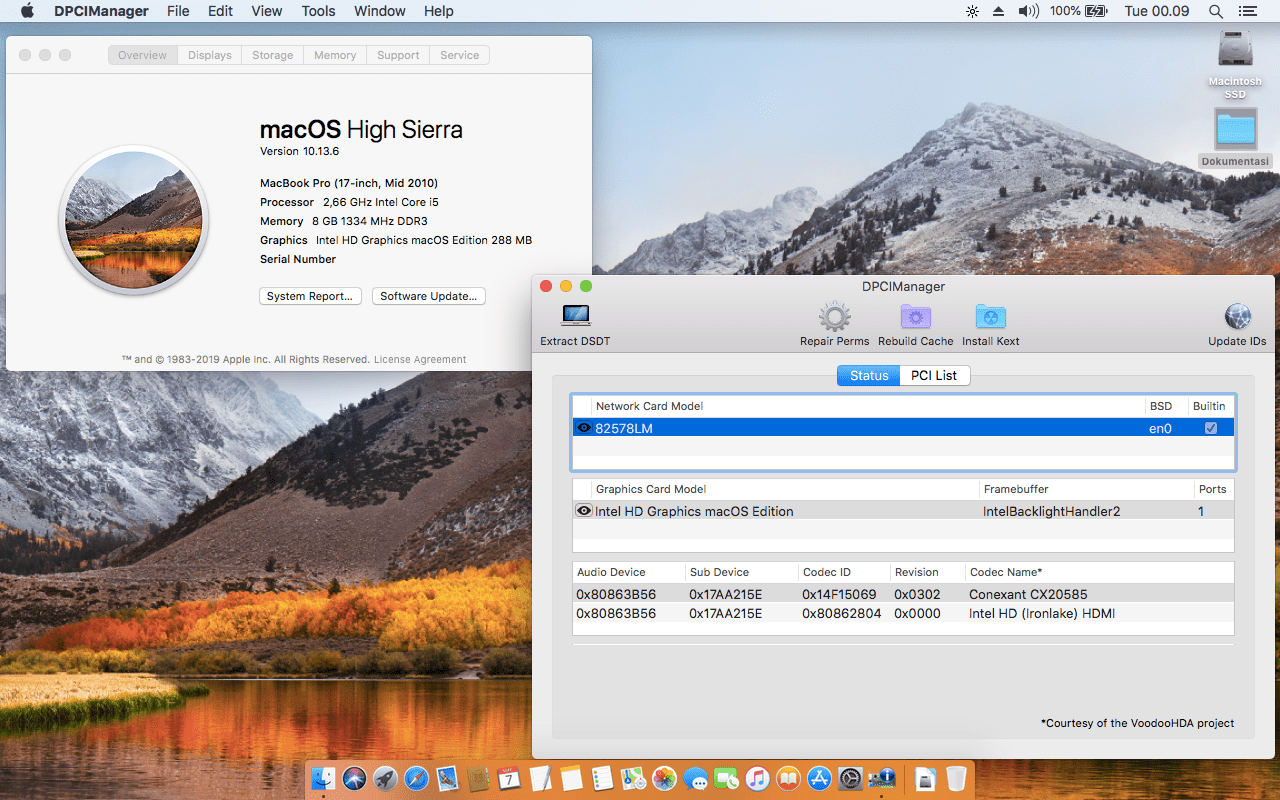The height and width of the screenshot is (800, 1280).
Task: Open the Service tab in About This Mac
Action: [x=460, y=55]
